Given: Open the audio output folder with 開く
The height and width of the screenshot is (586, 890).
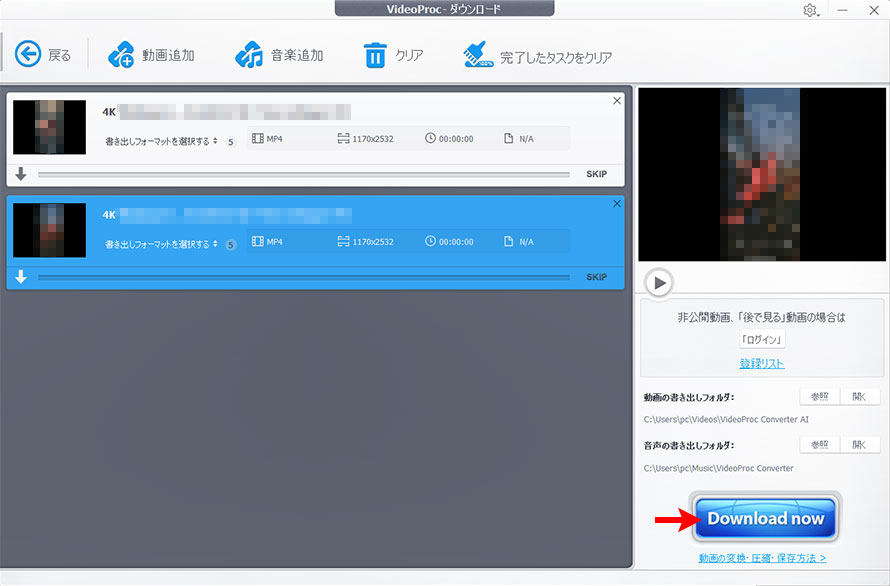Looking at the screenshot, I should click(x=859, y=445).
